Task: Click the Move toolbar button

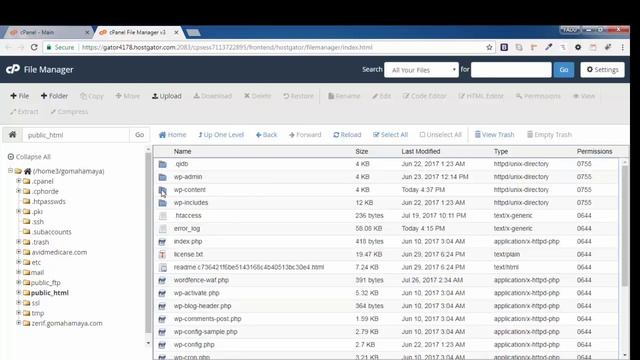Action: [127, 96]
